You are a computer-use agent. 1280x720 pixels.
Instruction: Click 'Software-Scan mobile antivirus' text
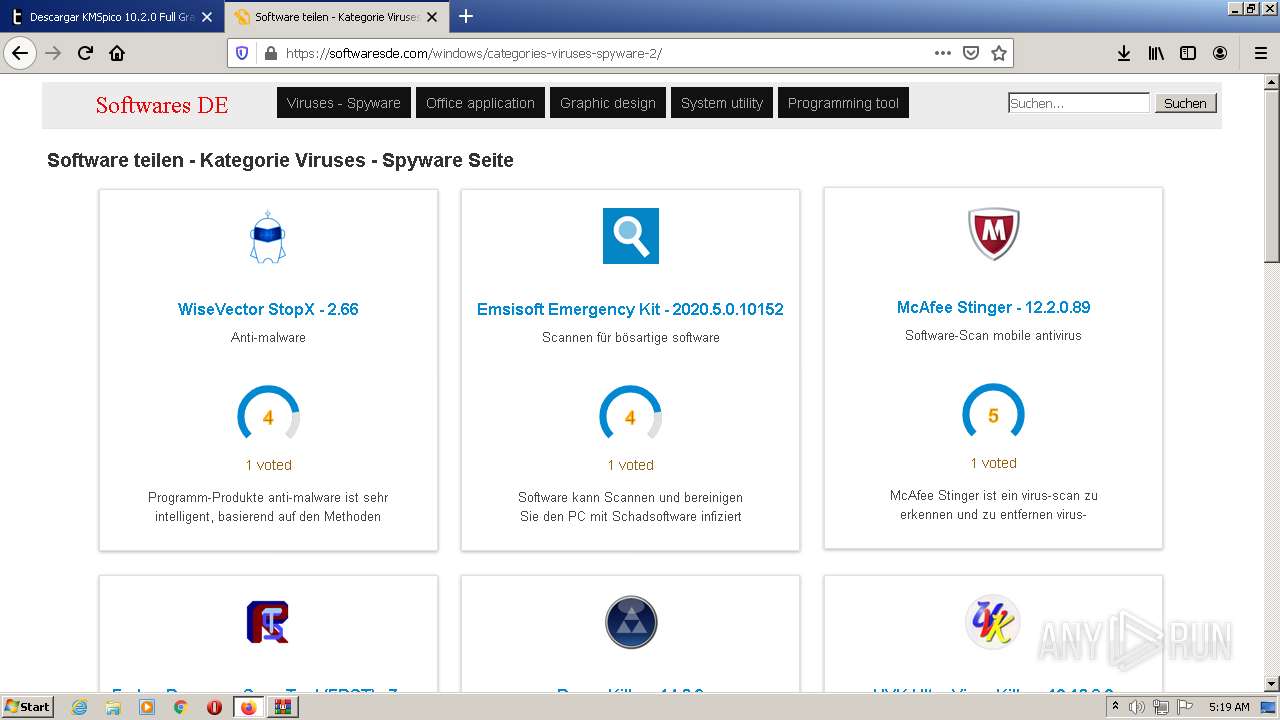pyautogui.click(x=993, y=336)
